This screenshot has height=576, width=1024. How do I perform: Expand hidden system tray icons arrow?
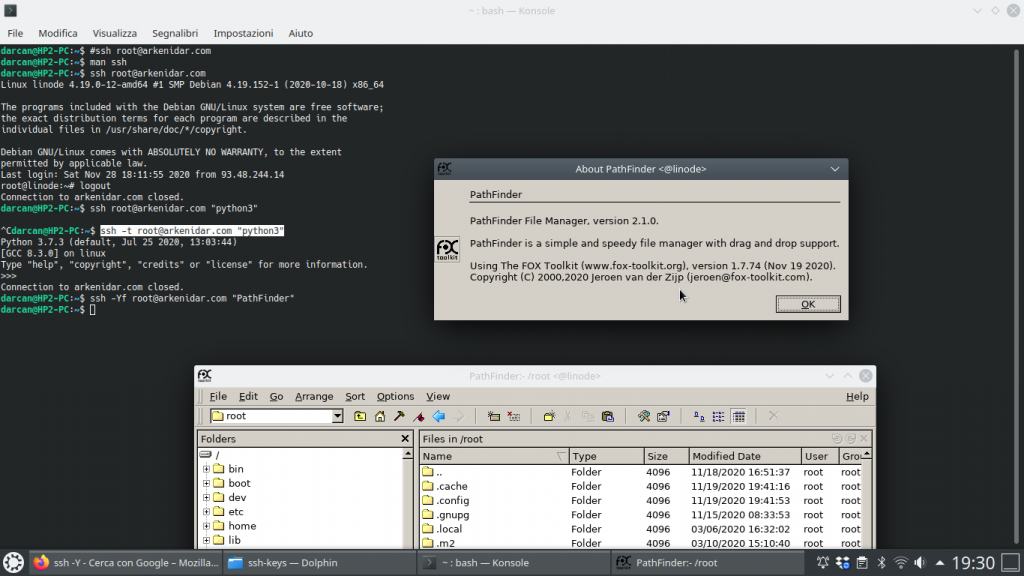click(940, 562)
